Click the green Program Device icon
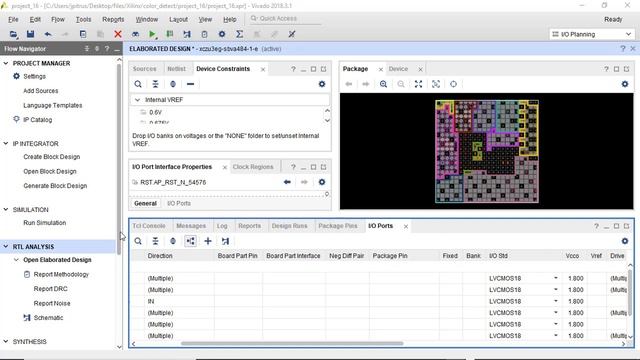The image size is (640, 360). click(x=169, y=34)
